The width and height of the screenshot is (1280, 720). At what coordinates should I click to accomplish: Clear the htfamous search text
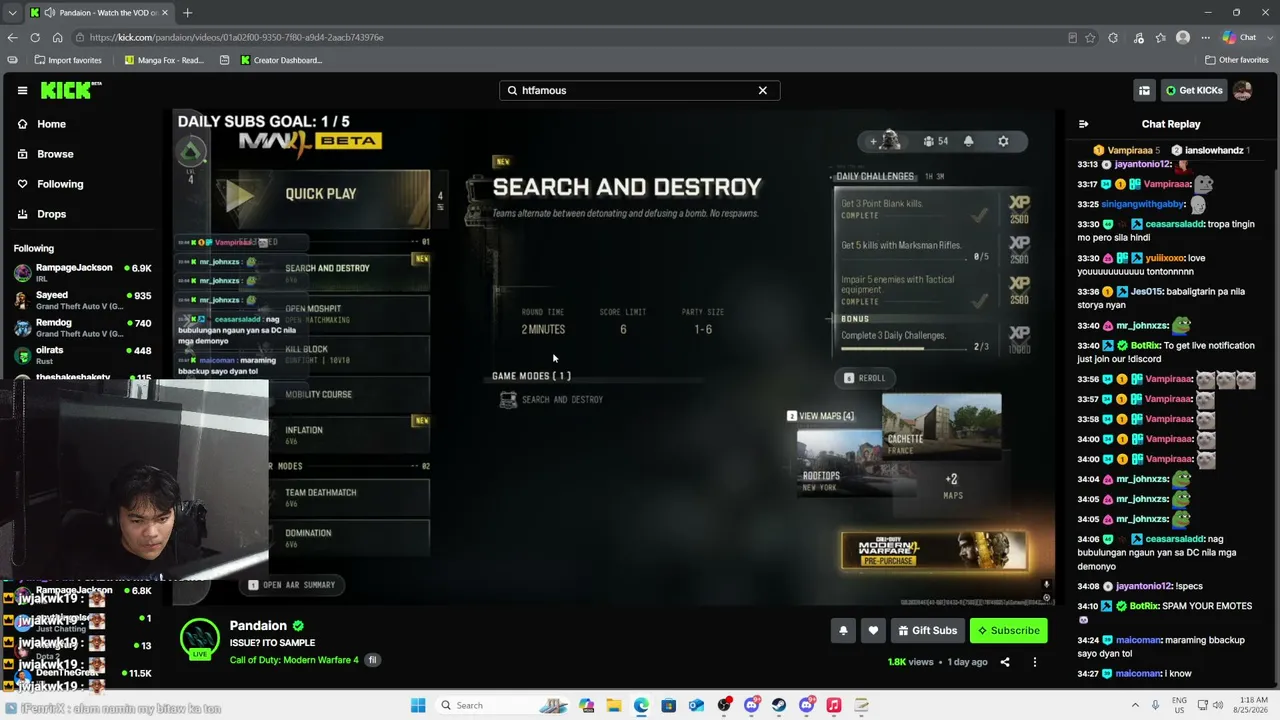762,90
